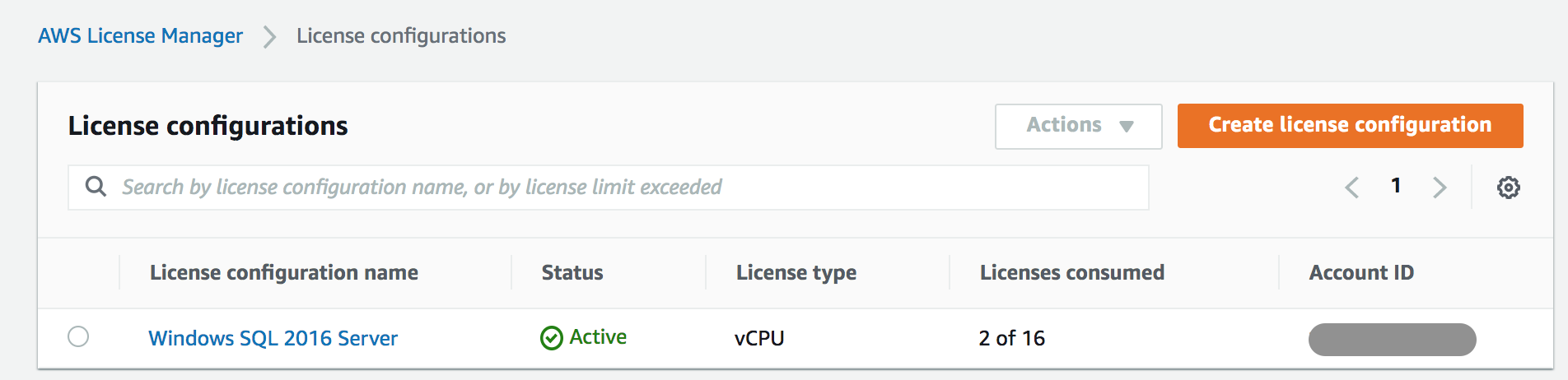1568x380 pixels.
Task: Select Windows SQL 2016 Server radio button
Action: pyautogui.click(x=78, y=336)
